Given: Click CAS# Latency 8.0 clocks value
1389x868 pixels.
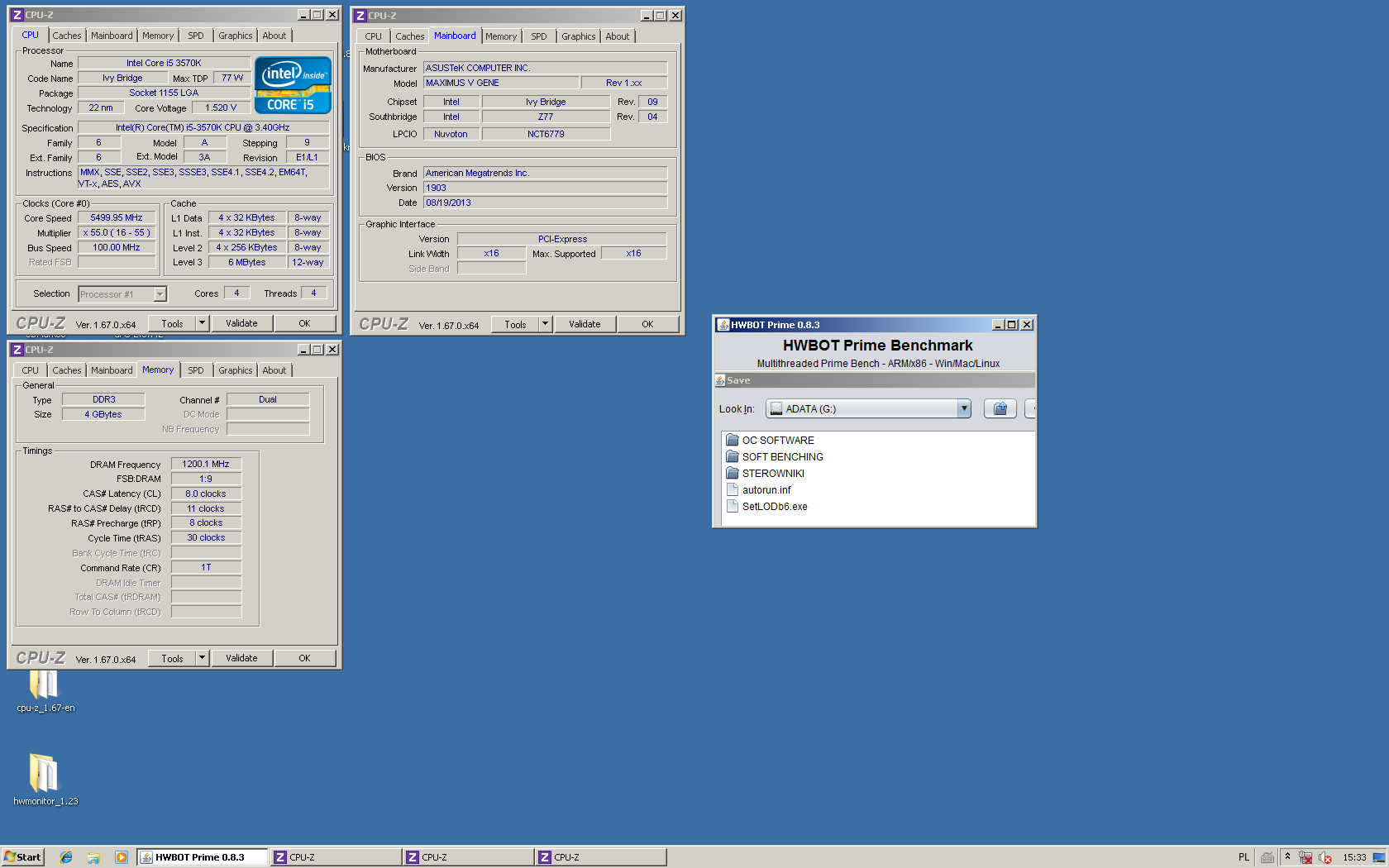Looking at the screenshot, I should point(206,494).
